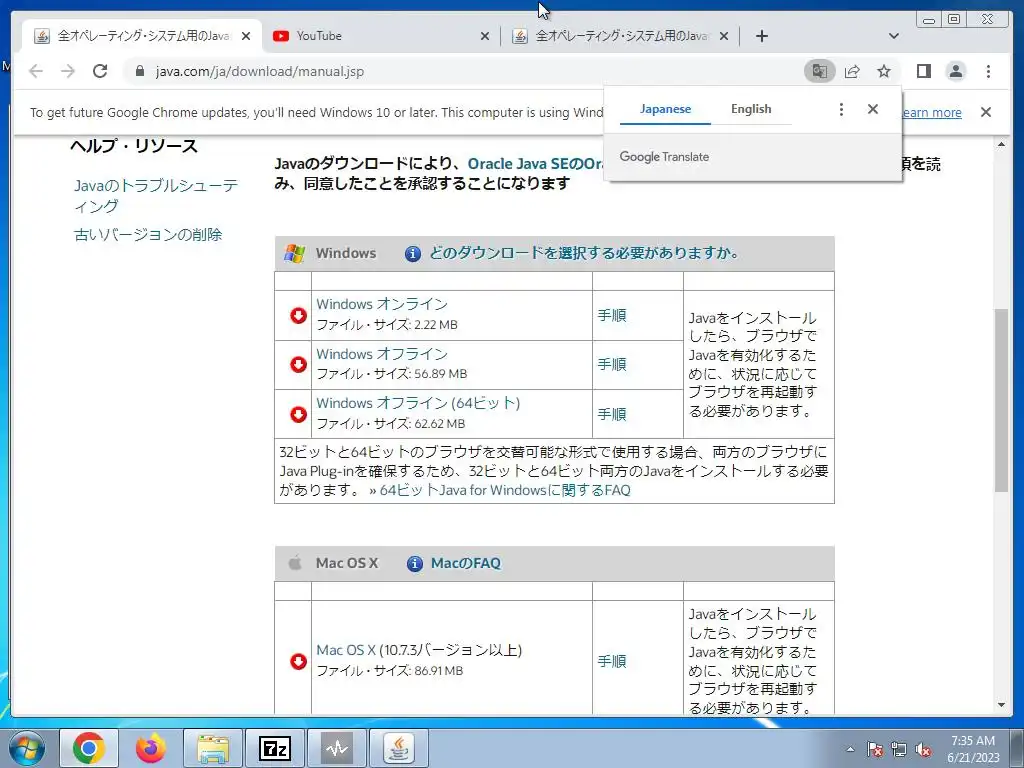Image resolution: width=1024 pixels, height=768 pixels.
Task: Click the muted volume tray icon
Action: pos(923,749)
